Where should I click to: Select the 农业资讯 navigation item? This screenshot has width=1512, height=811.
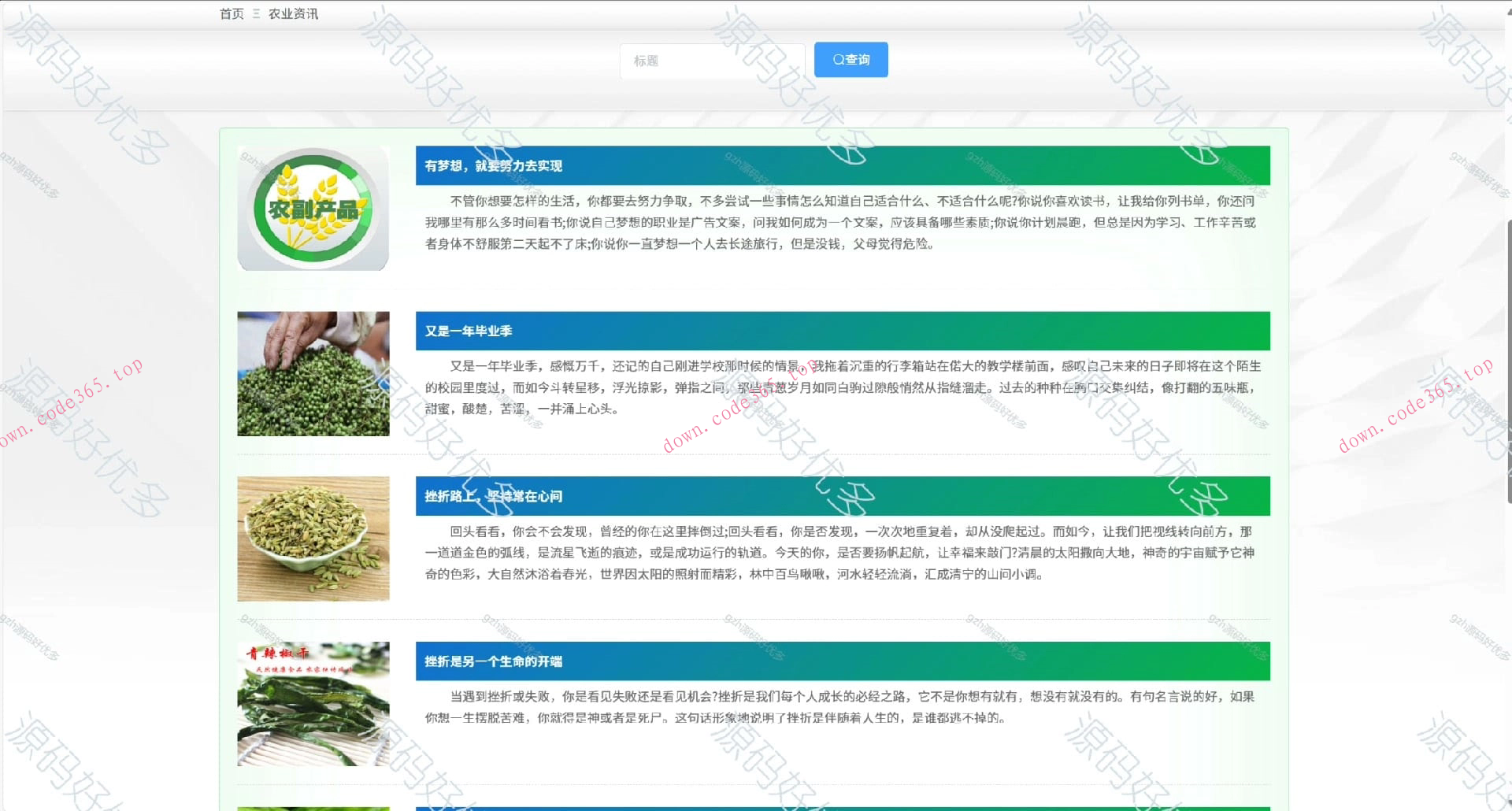point(292,13)
